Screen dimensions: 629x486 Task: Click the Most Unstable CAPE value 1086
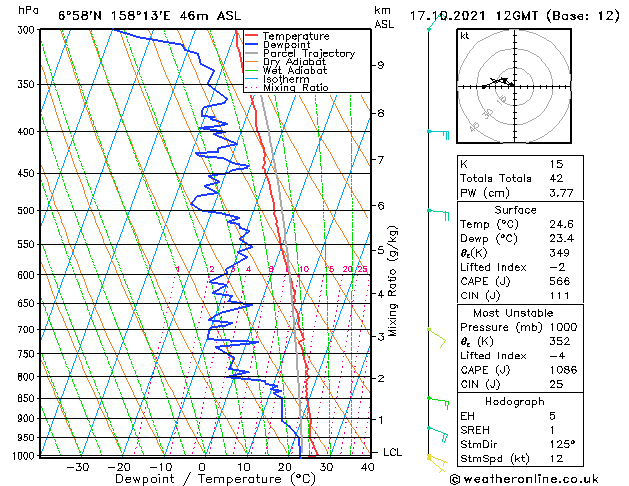coord(563,370)
